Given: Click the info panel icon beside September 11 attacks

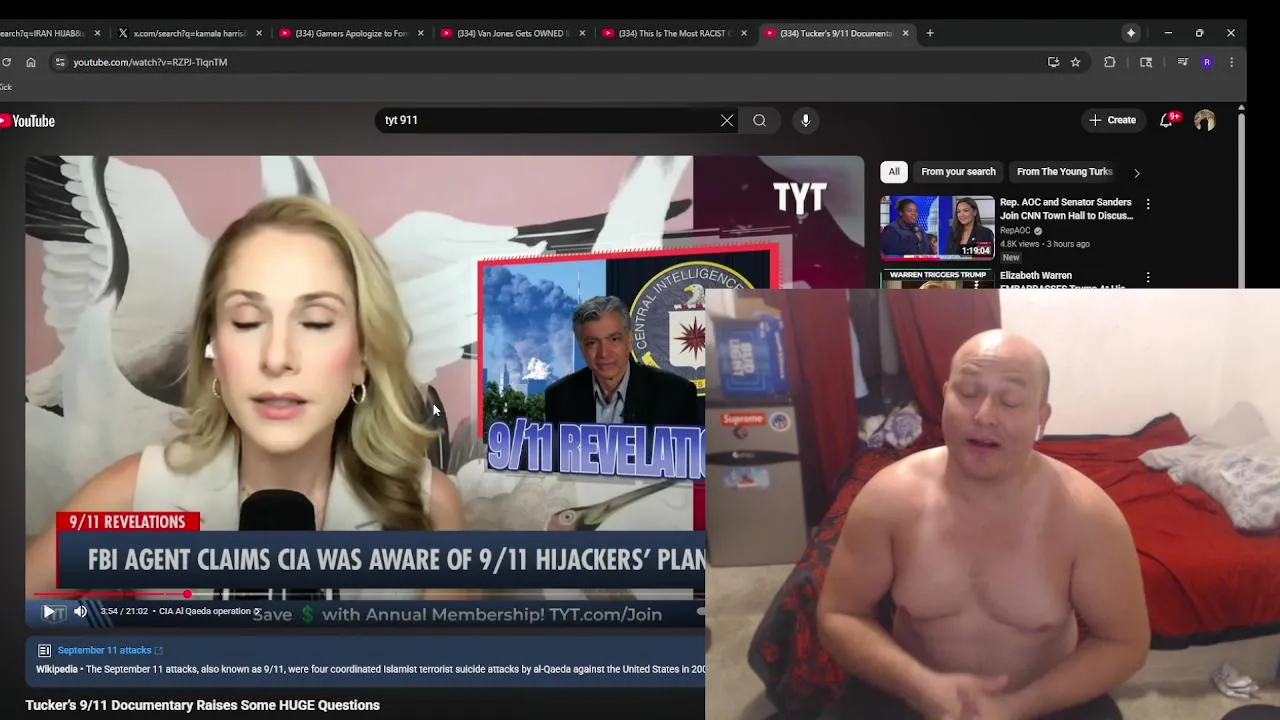Looking at the screenshot, I should tap(44, 650).
